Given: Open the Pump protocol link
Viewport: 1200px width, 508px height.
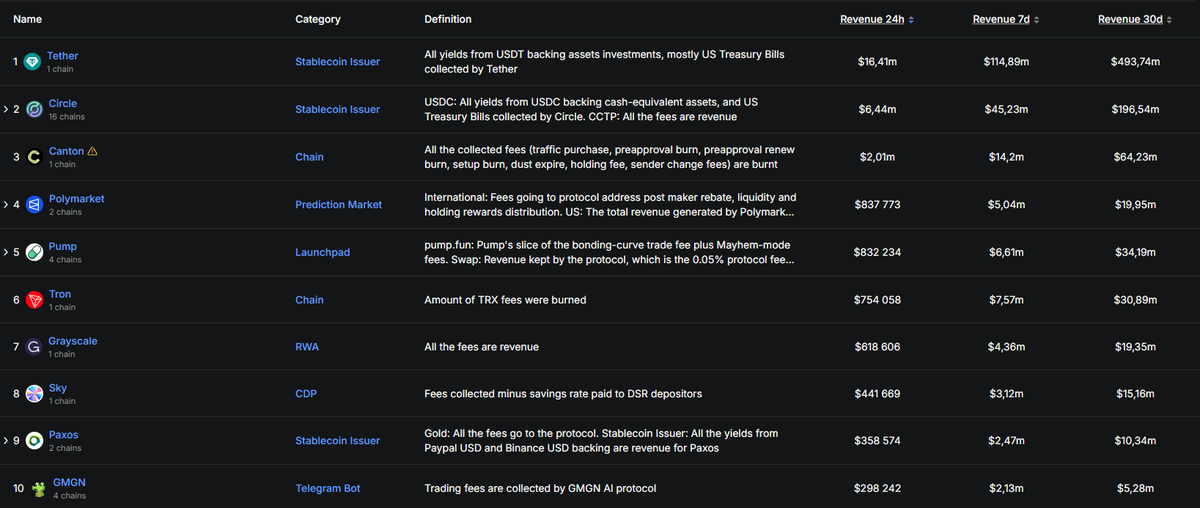Looking at the screenshot, I should tap(62, 246).
